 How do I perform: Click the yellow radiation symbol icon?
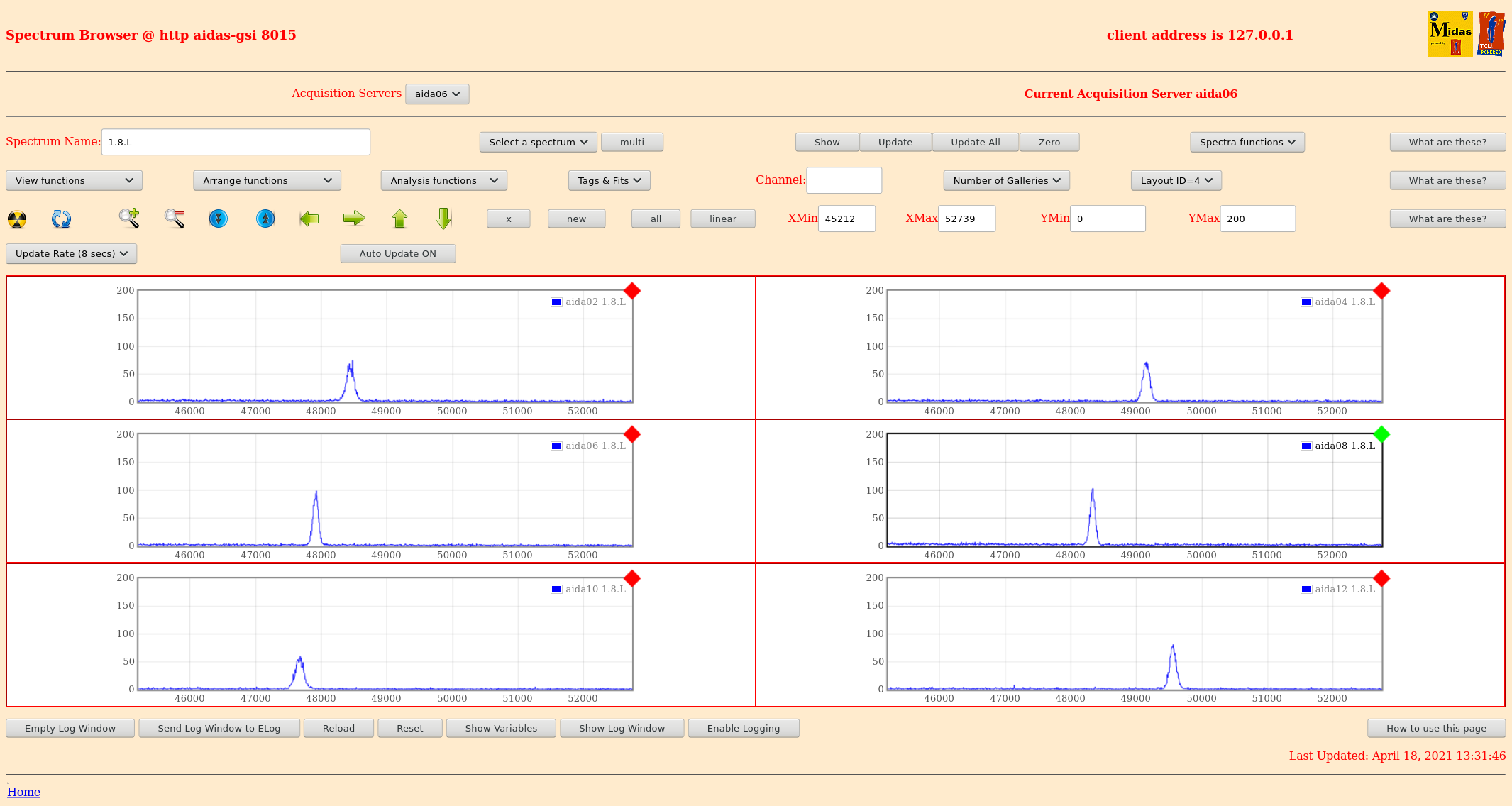pos(17,219)
